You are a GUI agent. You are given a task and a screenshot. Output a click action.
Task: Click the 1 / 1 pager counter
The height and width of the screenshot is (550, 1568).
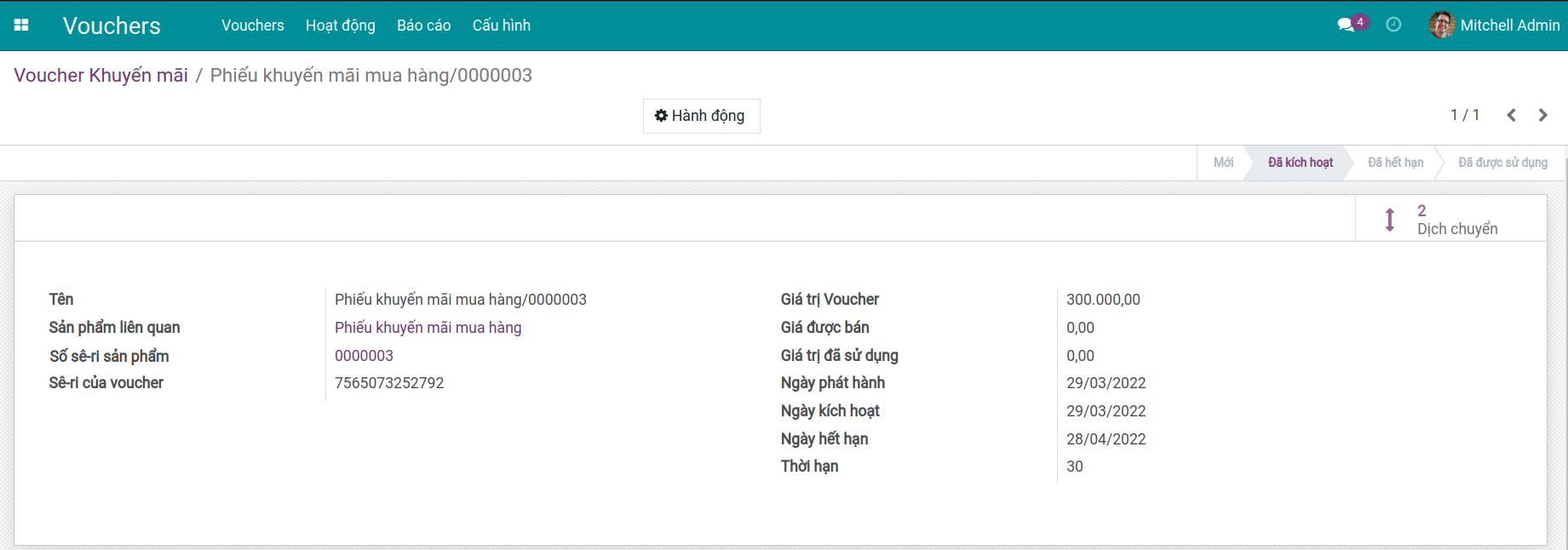pos(1465,115)
